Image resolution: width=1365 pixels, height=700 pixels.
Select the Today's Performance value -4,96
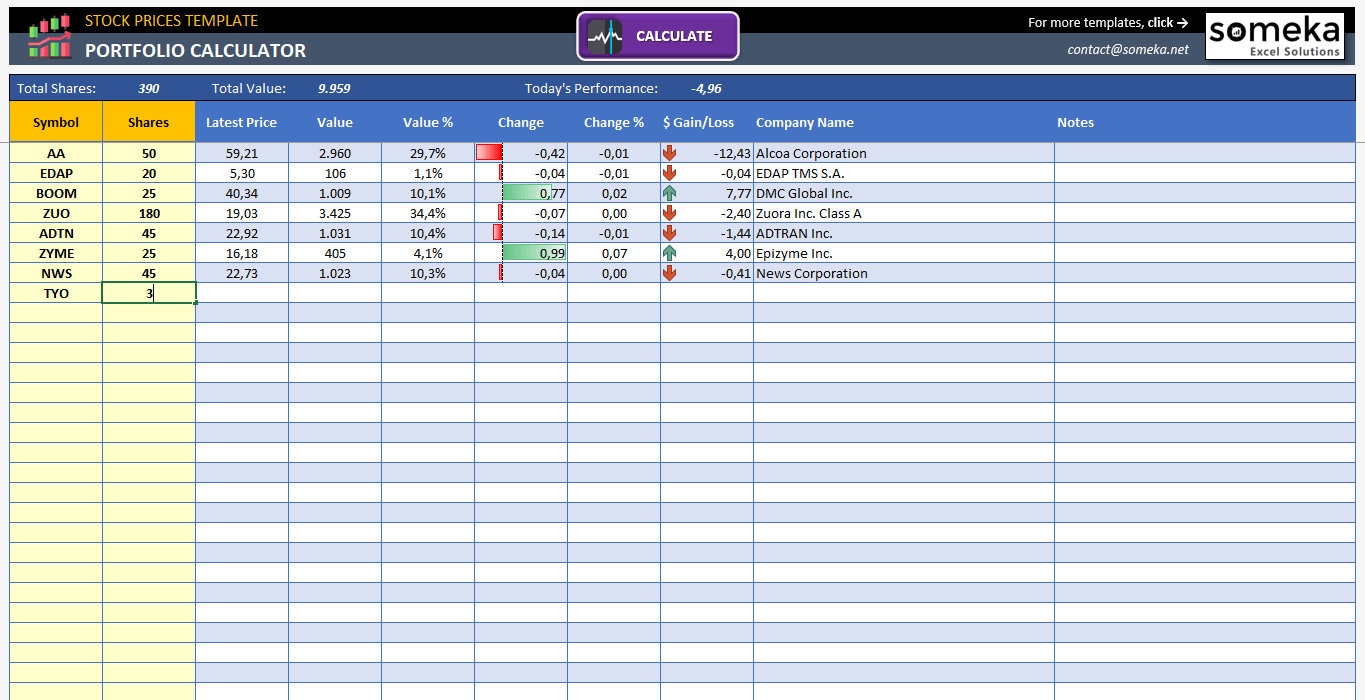point(706,88)
